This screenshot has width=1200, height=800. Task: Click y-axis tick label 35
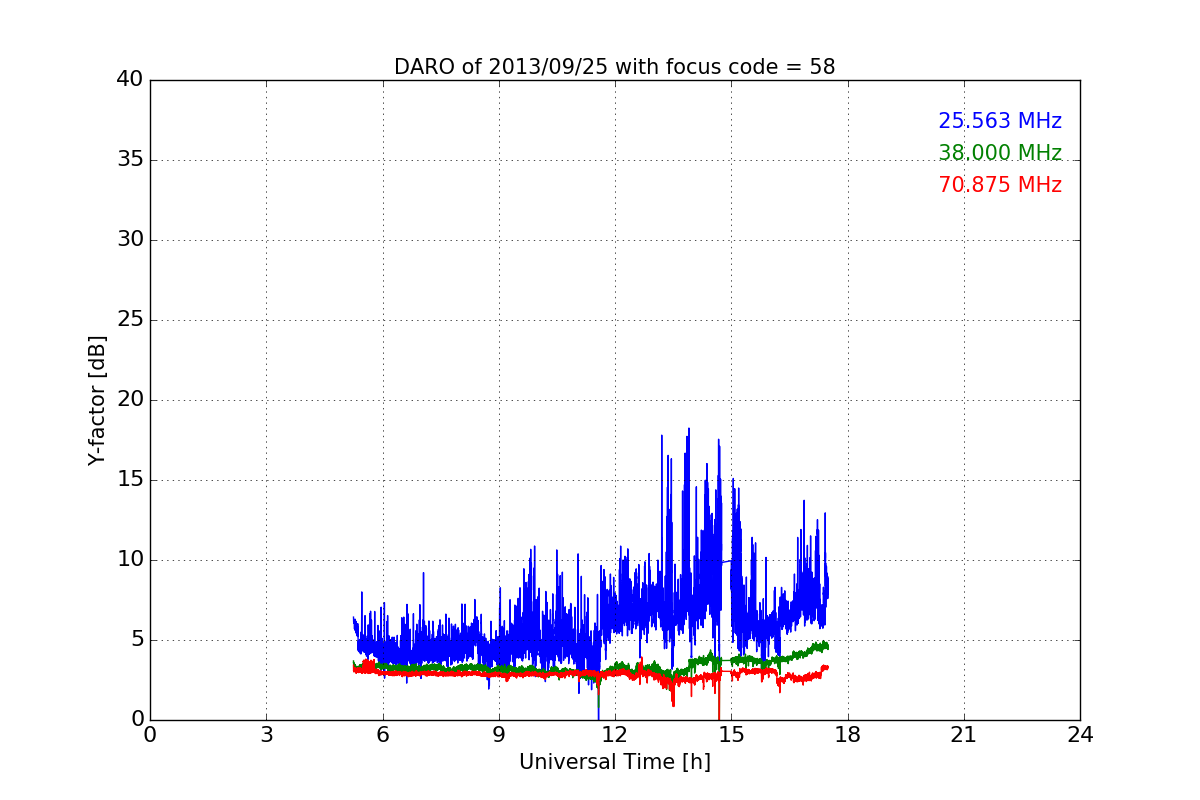(130, 160)
